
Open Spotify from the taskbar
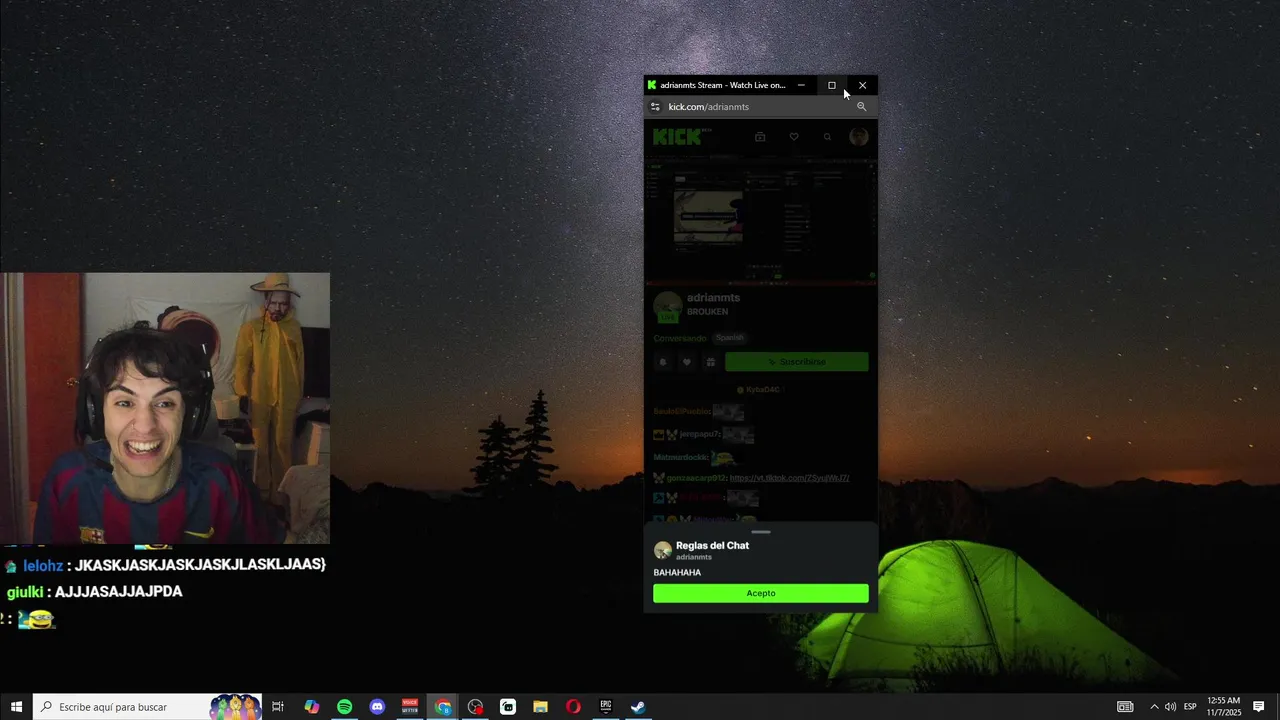coord(344,707)
